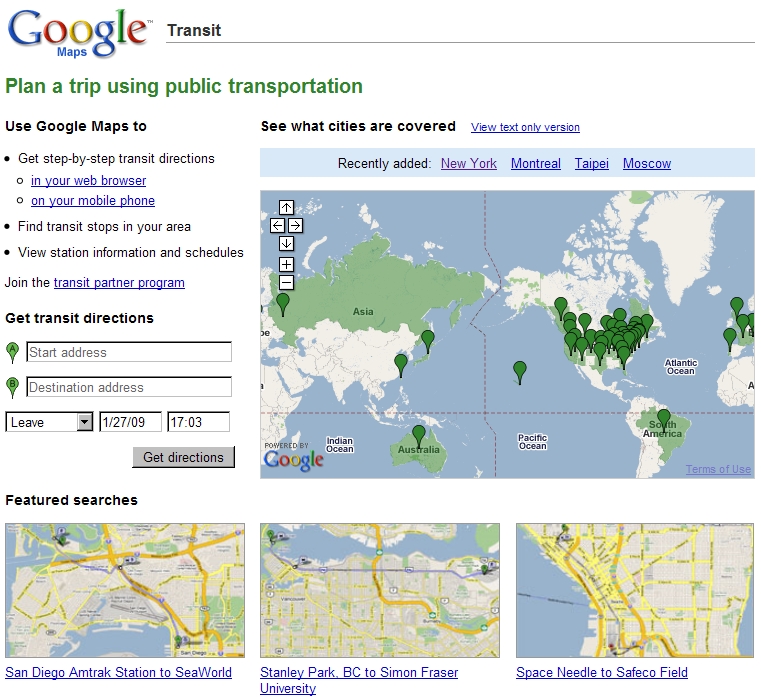The height and width of the screenshot is (697, 761).
Task: Open Space Needle to Safeco Field link
Action: click(602, 672)
